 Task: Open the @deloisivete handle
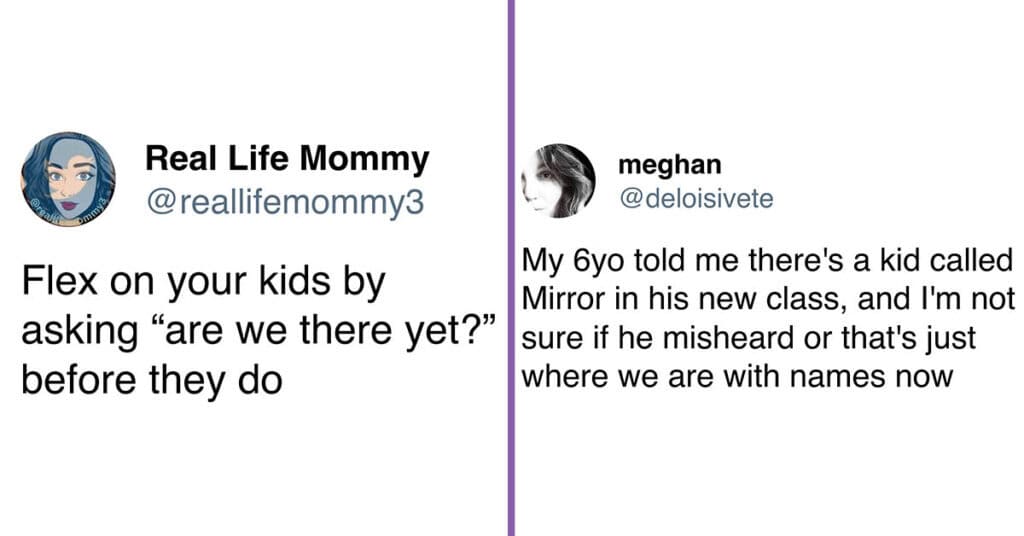[696, 198]
